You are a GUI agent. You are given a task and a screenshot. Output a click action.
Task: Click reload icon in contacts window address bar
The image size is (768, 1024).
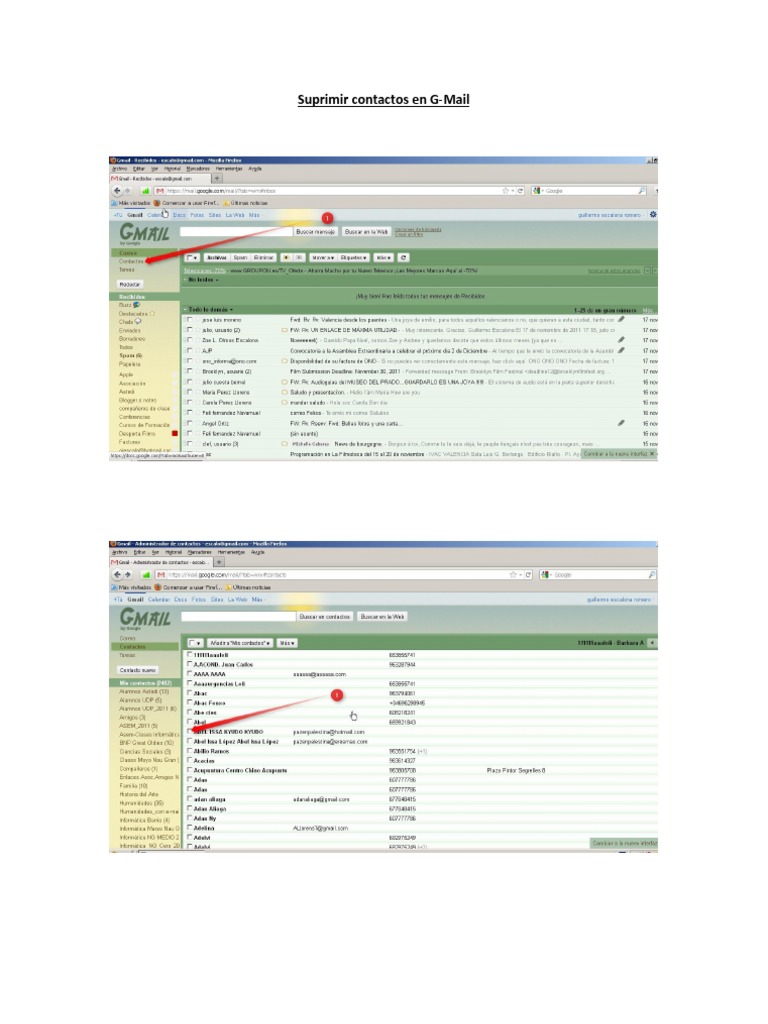528,575
